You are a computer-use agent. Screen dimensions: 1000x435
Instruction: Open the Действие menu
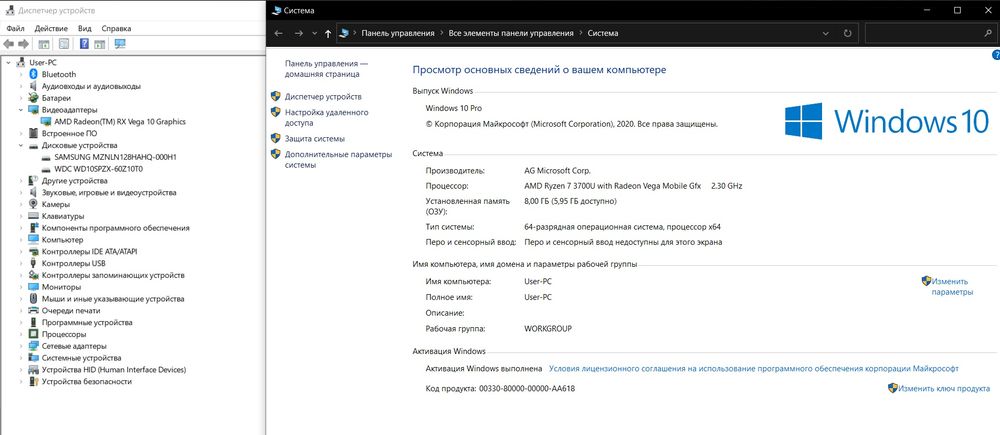[51, 28]
